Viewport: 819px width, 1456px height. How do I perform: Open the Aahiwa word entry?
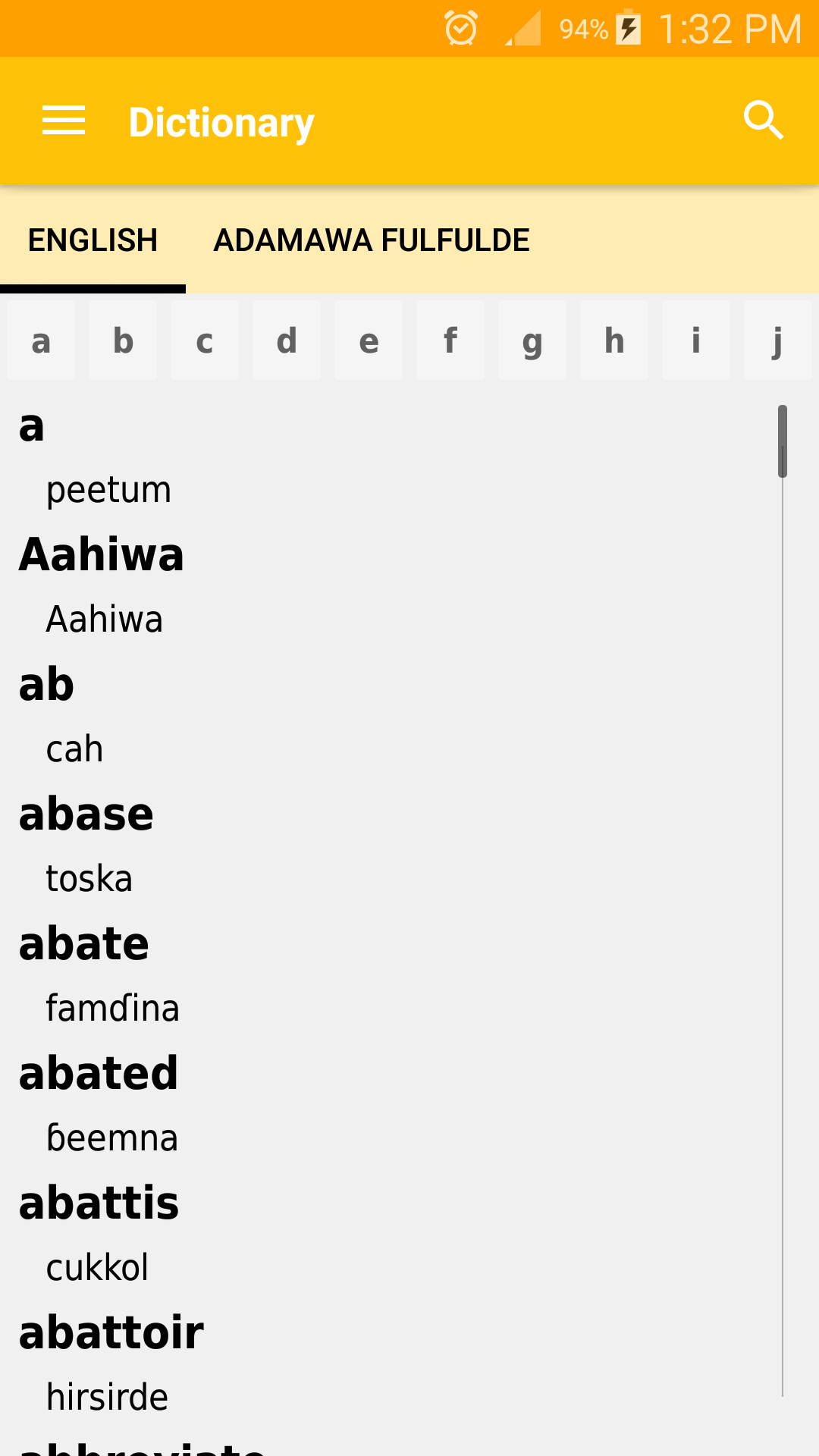[102, 555]
